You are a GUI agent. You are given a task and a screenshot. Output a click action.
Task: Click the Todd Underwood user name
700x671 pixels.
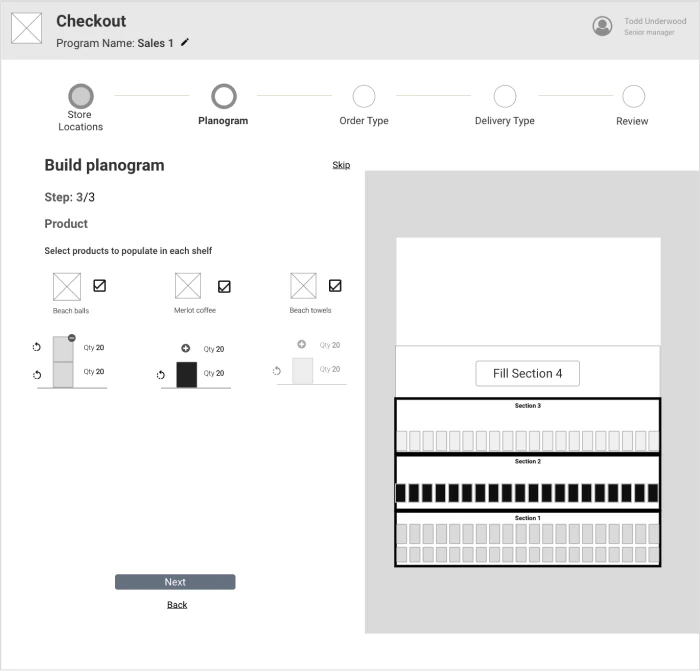[x=655, y=21]
